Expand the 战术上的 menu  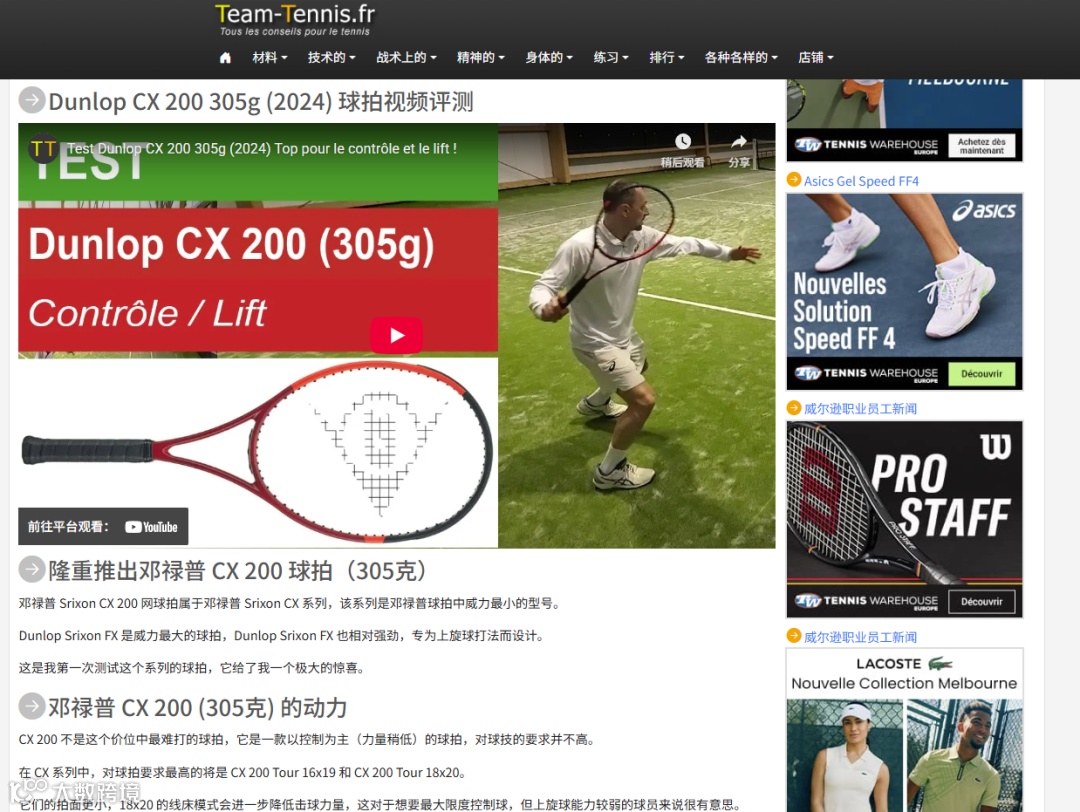pyautogui.click(x=406, y=58)
